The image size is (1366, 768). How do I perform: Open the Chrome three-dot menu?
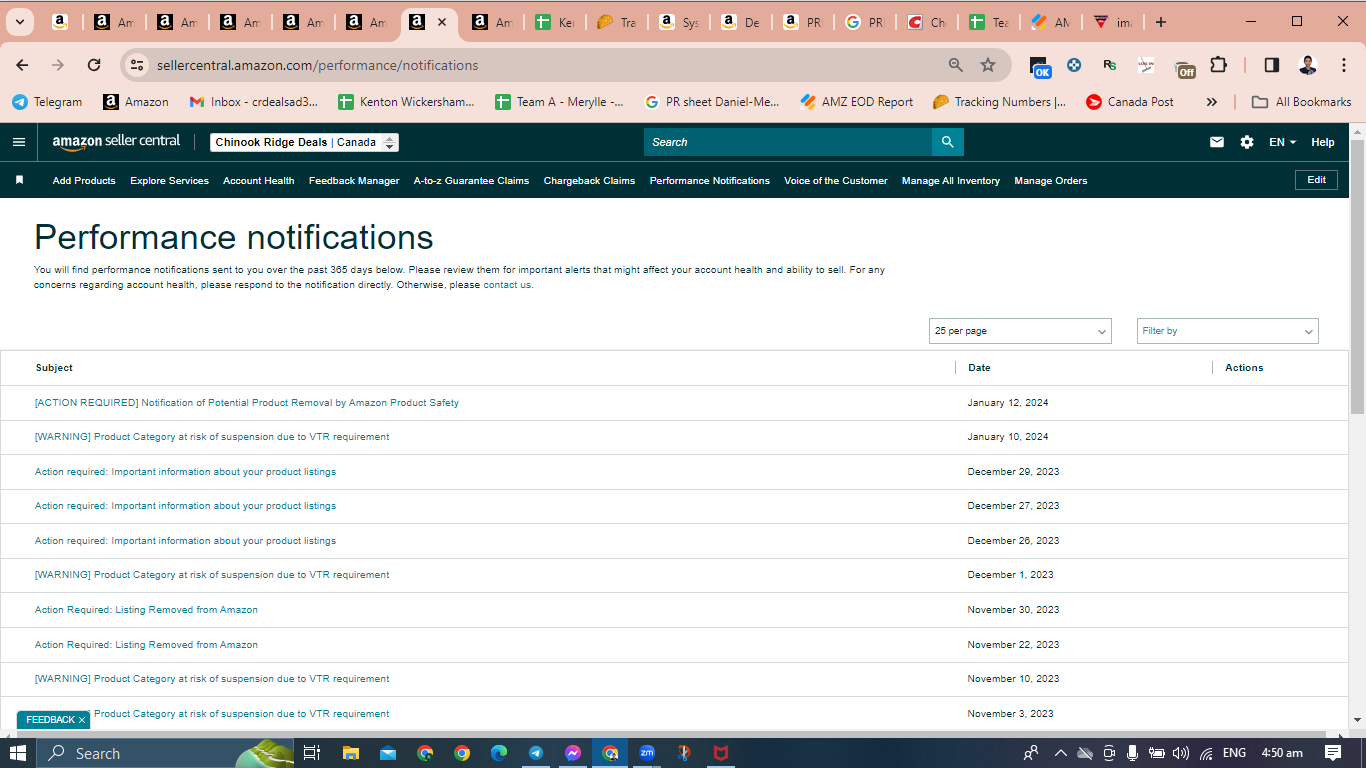click(x=1344, y=65)
